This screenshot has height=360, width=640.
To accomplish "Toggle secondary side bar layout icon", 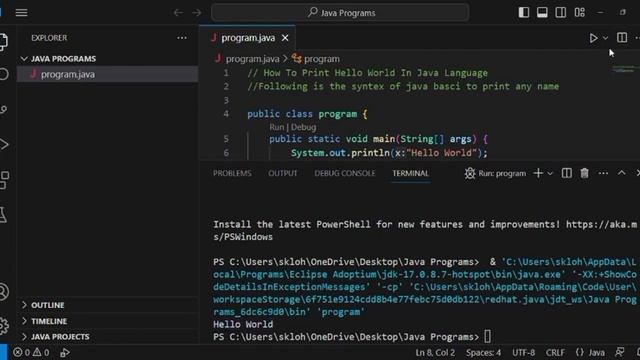I will tap(560, 13).
